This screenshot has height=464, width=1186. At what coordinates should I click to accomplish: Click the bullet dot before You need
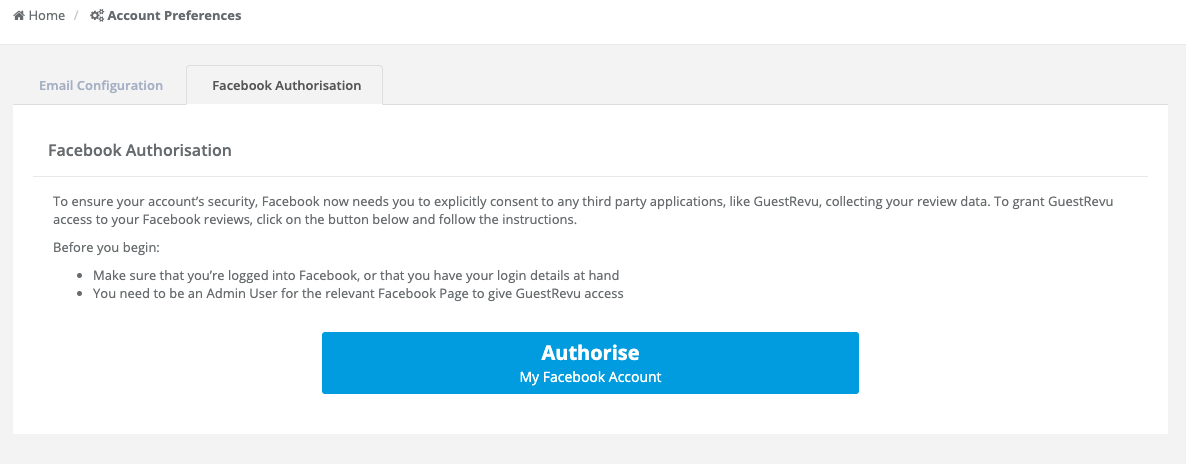80,294
